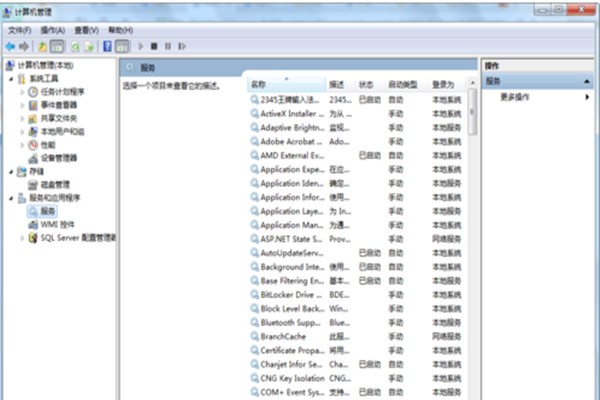Expand the SQL Server 配置管理器 node
600x400 pixels.
(x=23, y=238)
